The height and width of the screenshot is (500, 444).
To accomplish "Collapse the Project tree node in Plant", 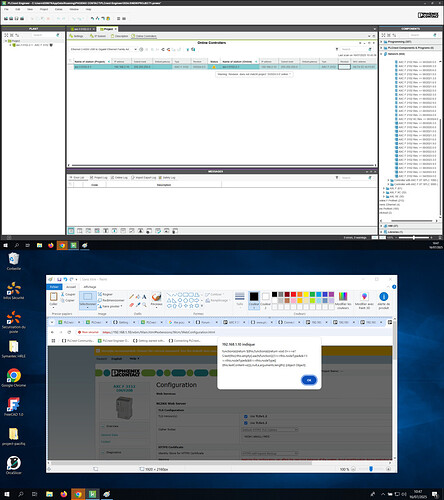I will (x=6, y=41).
